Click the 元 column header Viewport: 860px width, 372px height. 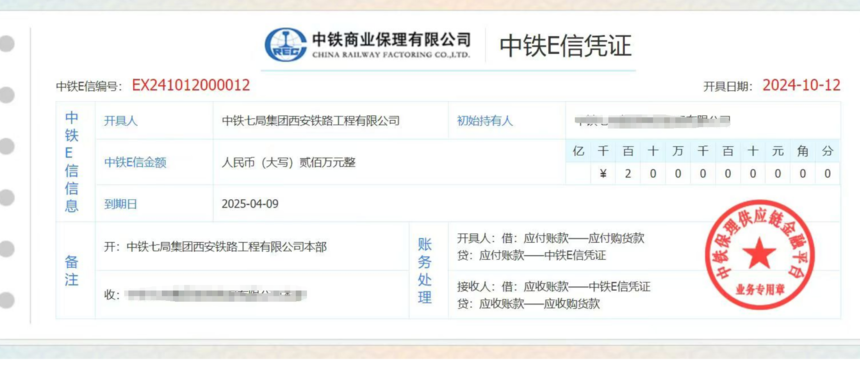click(x=778, y=152)
